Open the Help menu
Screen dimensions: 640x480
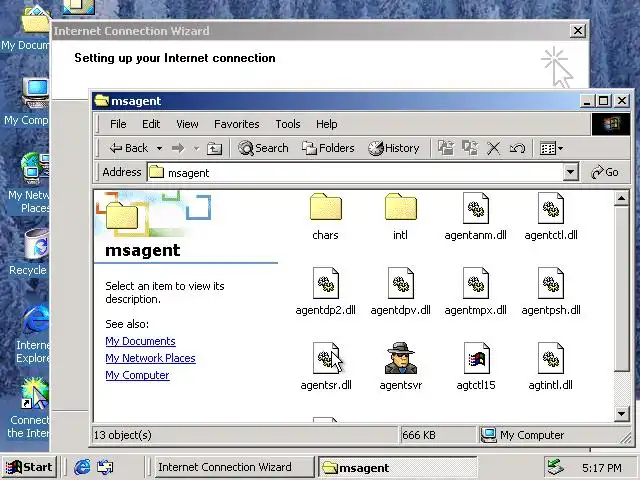click(327, 124)
